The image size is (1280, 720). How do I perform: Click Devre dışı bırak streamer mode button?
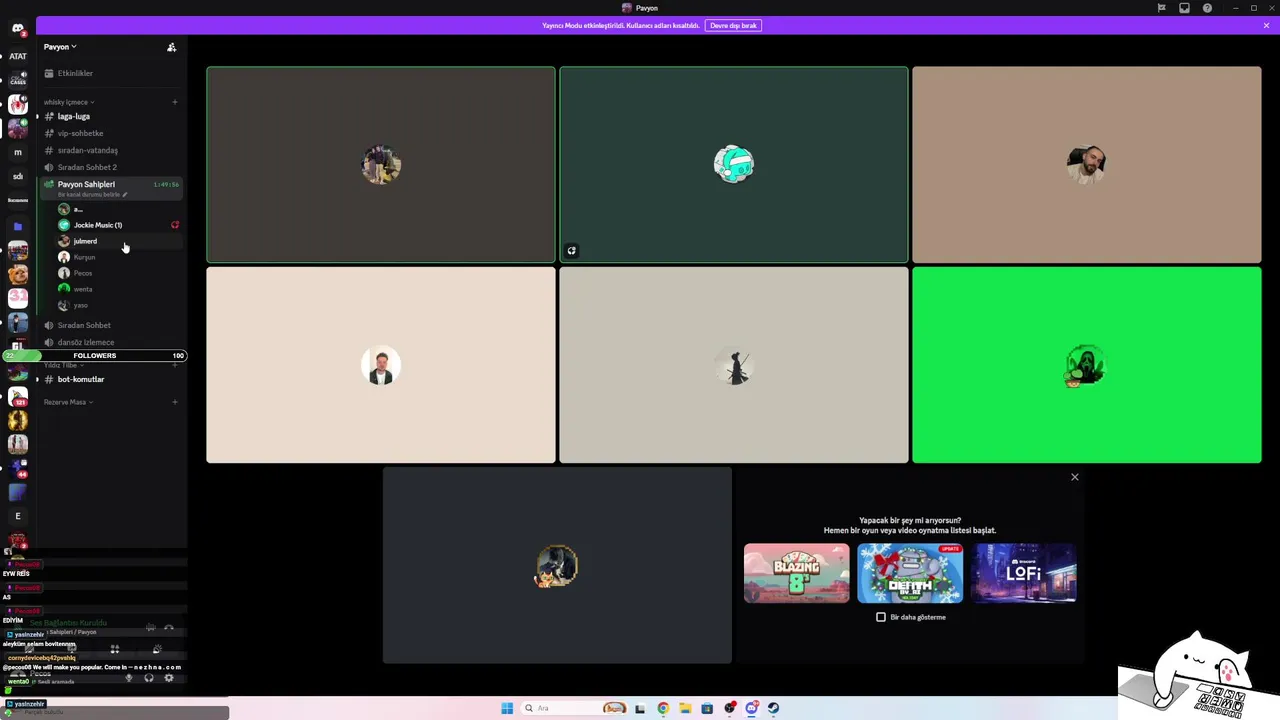[x=733, y=25]
